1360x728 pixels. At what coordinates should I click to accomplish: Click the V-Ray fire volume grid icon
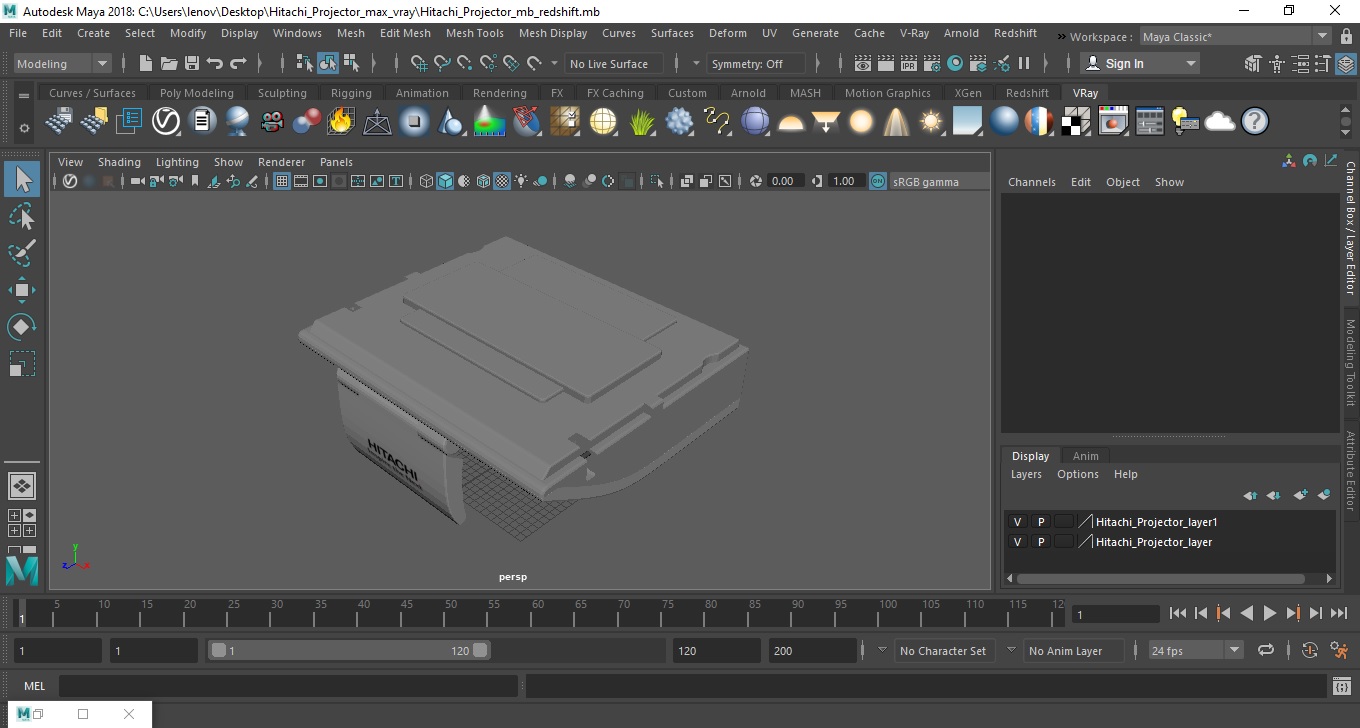341,122
